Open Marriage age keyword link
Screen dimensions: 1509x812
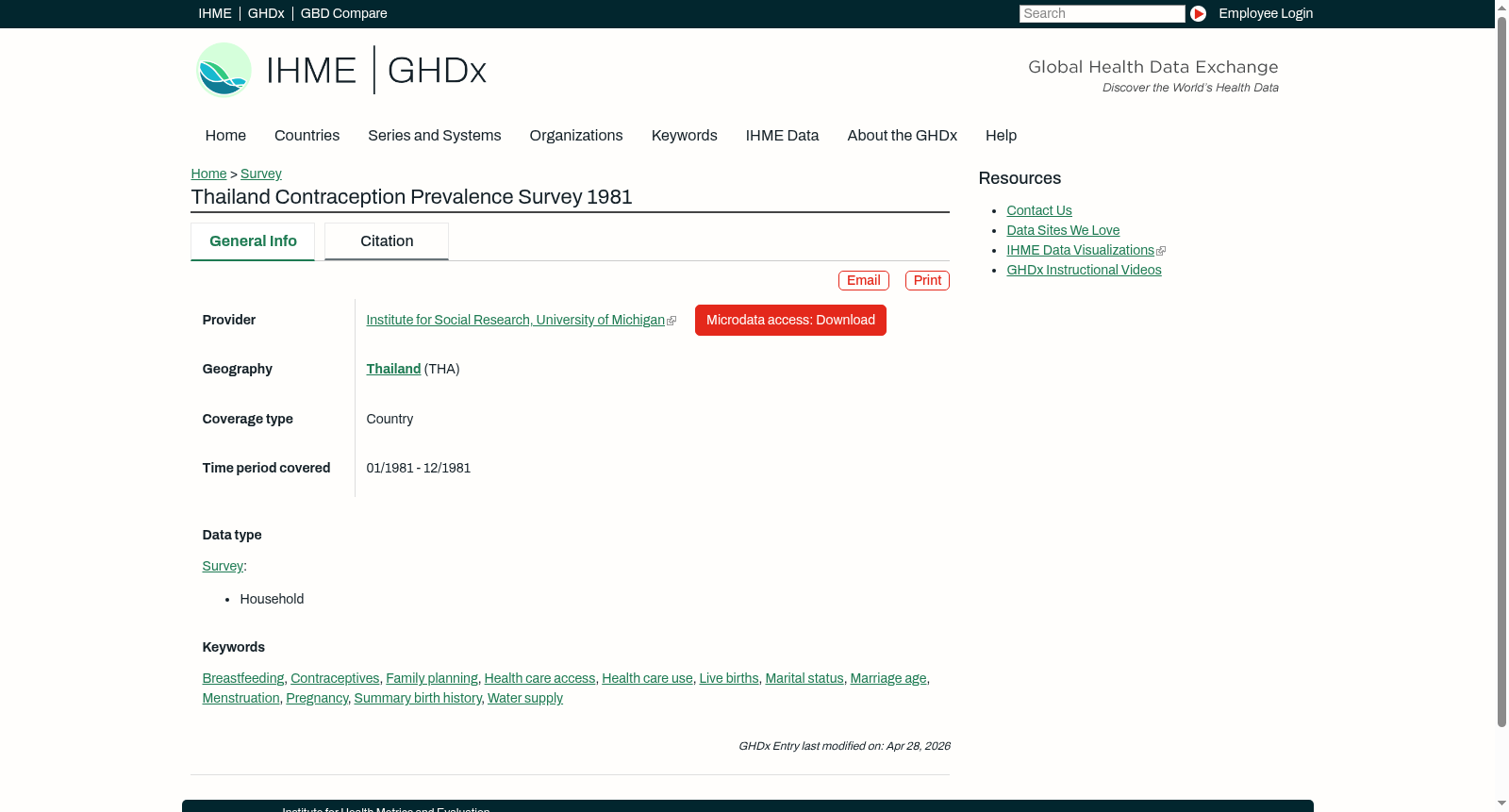[887, 678]
